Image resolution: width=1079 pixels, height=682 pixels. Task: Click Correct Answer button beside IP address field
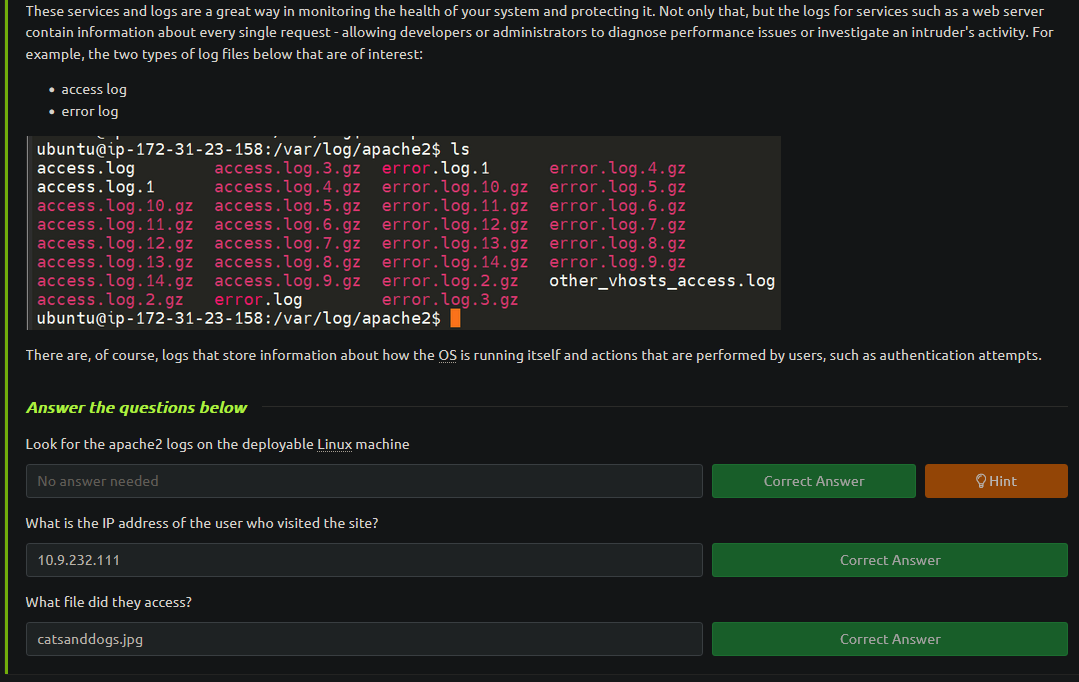(889, 560)
